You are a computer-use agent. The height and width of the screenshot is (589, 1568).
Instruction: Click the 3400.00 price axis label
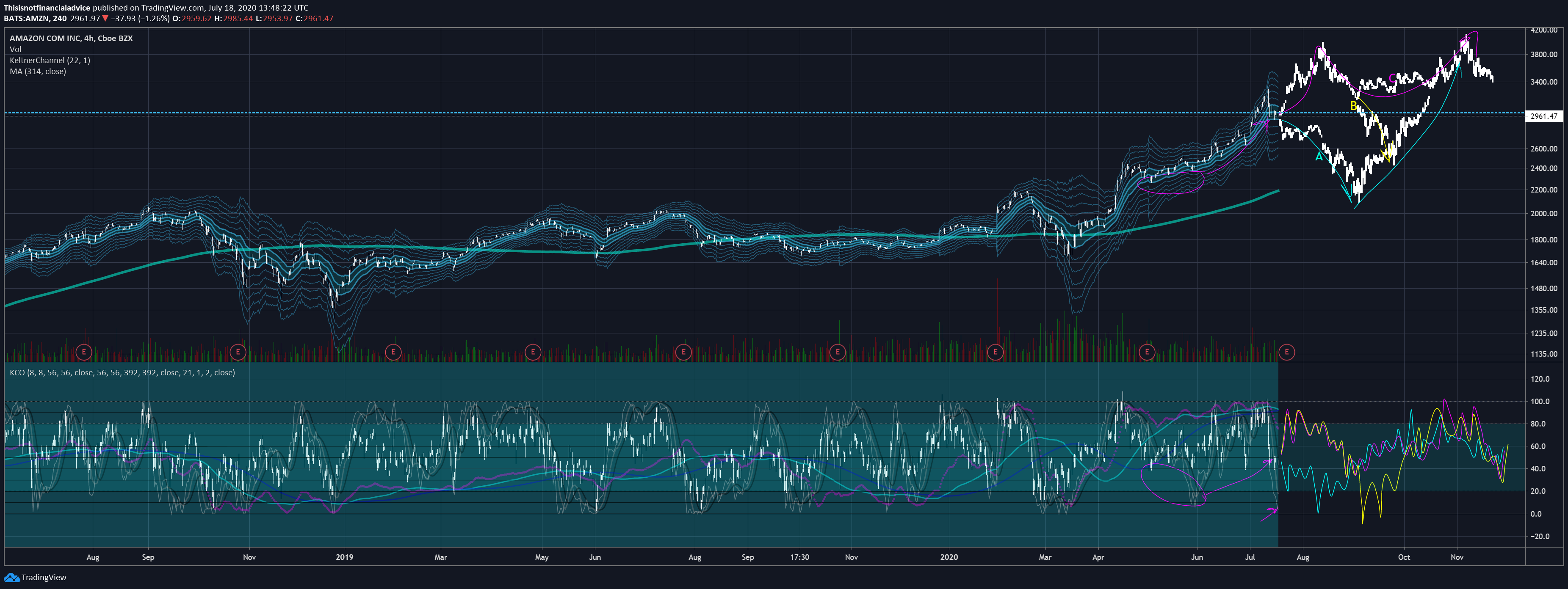pos(1544,82)
